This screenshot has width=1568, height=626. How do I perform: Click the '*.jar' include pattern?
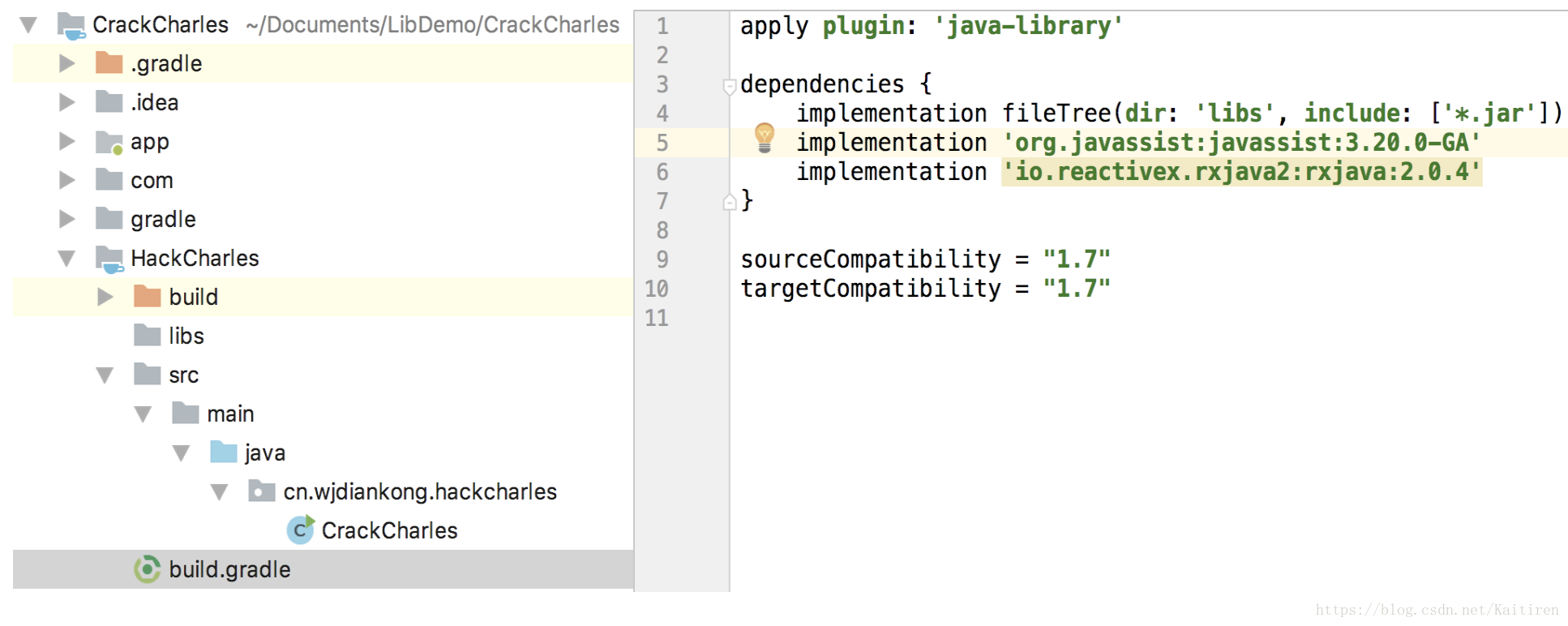click(x=1489, y=114)
